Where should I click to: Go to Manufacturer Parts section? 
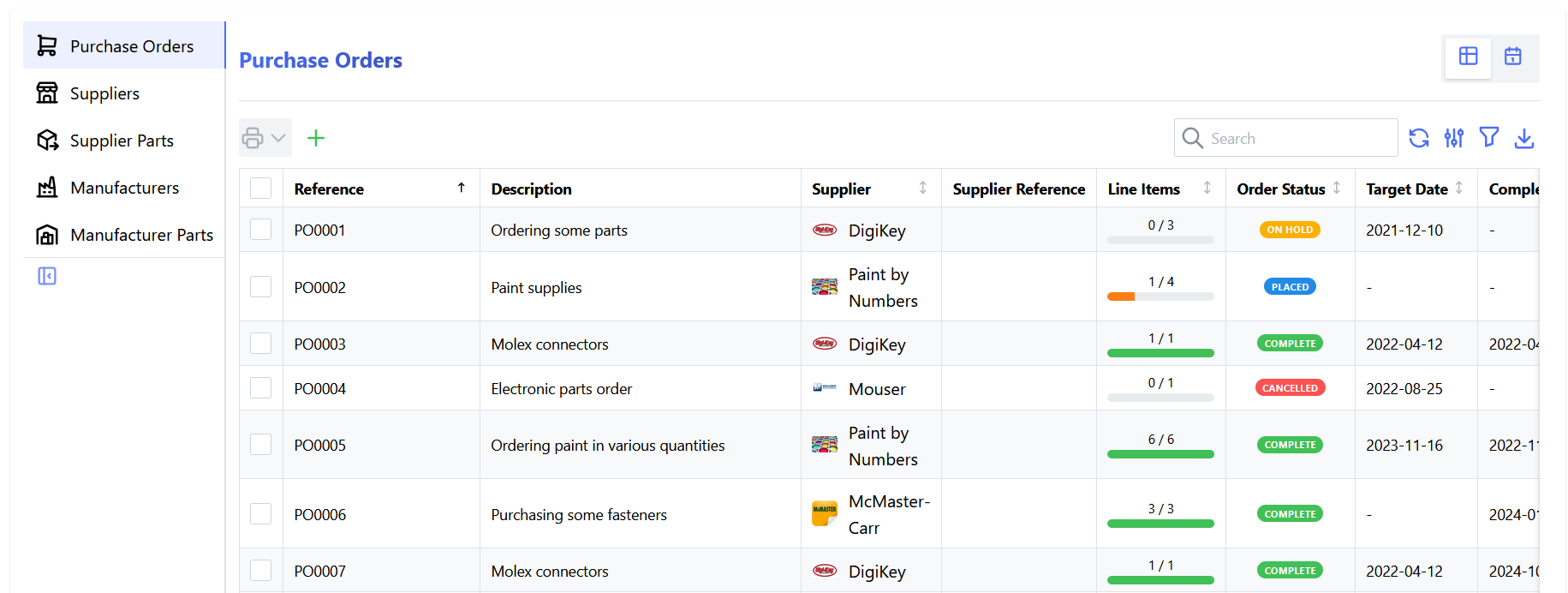click(141, 235)
